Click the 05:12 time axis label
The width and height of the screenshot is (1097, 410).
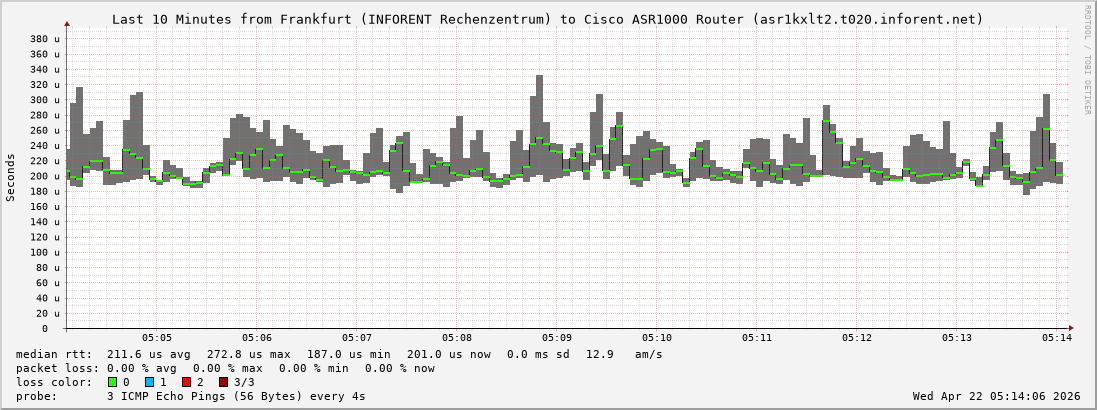[x=857, y=339]
